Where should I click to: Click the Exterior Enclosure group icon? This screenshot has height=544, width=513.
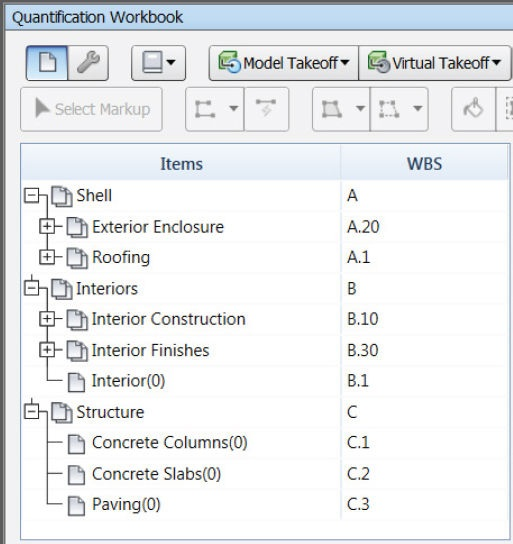pyautogui.click(x=77, y=228)
